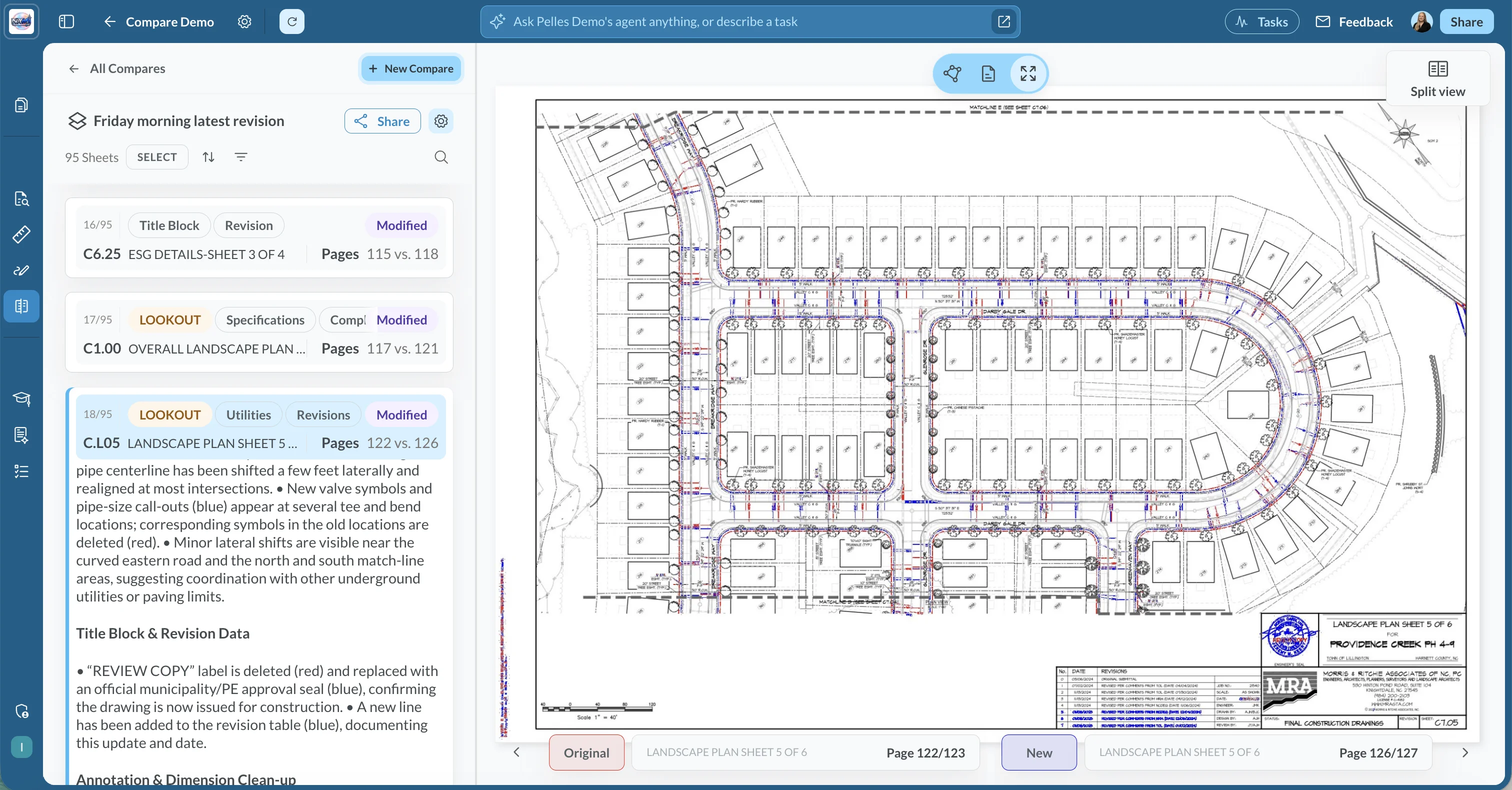Image resolution: width=1512 pixels, height=790 pixels.
Task: Open the document summary icon in viewer
Action: [988, 73]
